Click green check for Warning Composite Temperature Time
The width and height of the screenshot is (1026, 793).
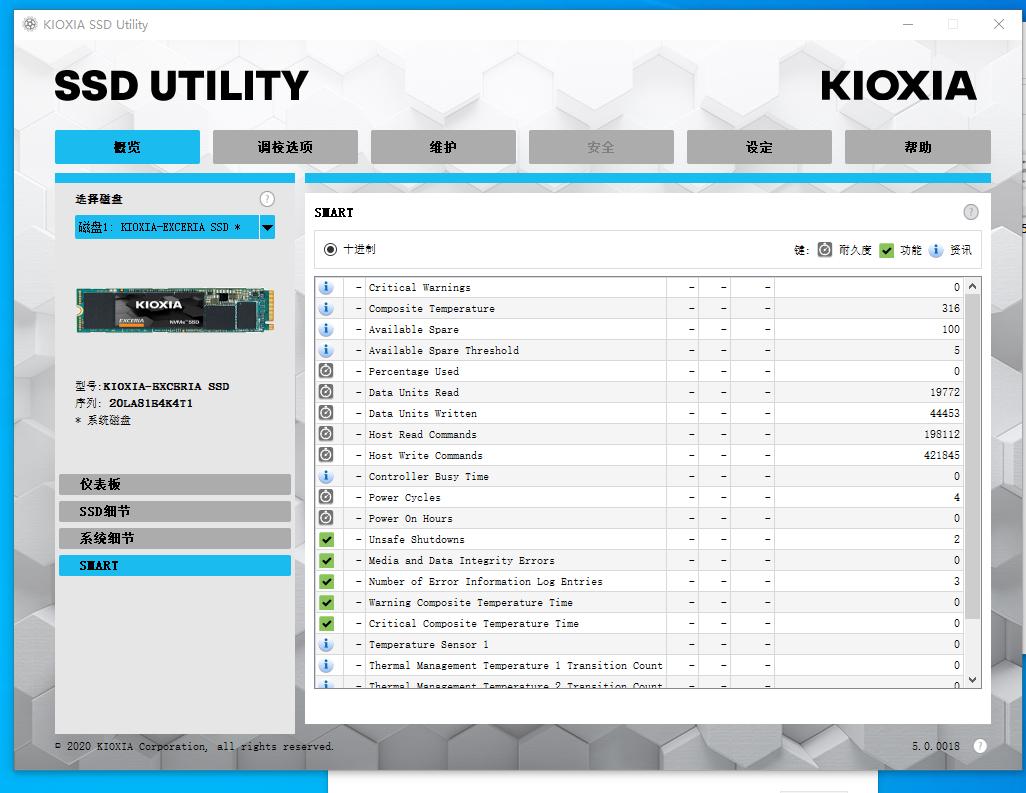tap(326, 602)
